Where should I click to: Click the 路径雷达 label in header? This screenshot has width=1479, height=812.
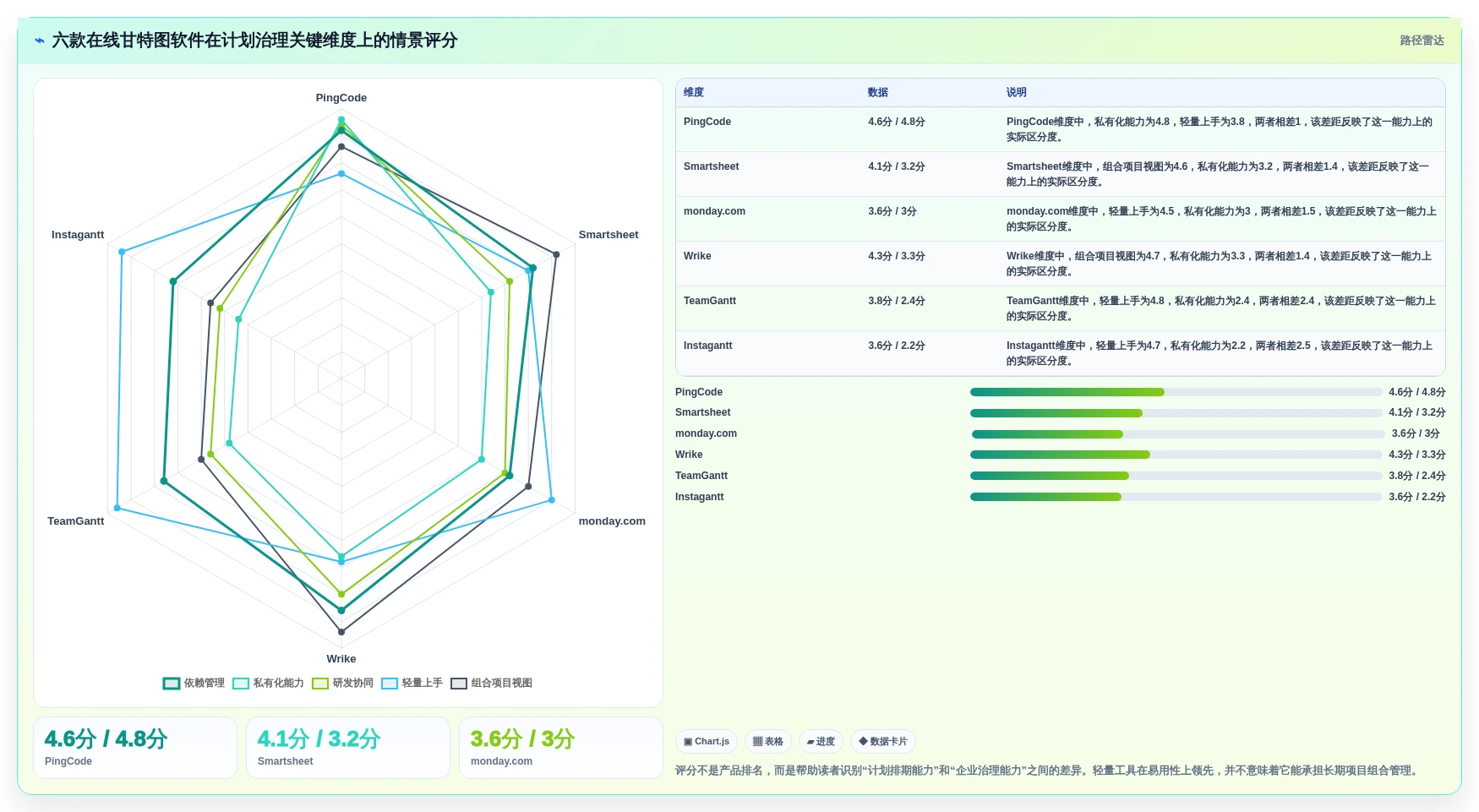[x=1422, y=41]
